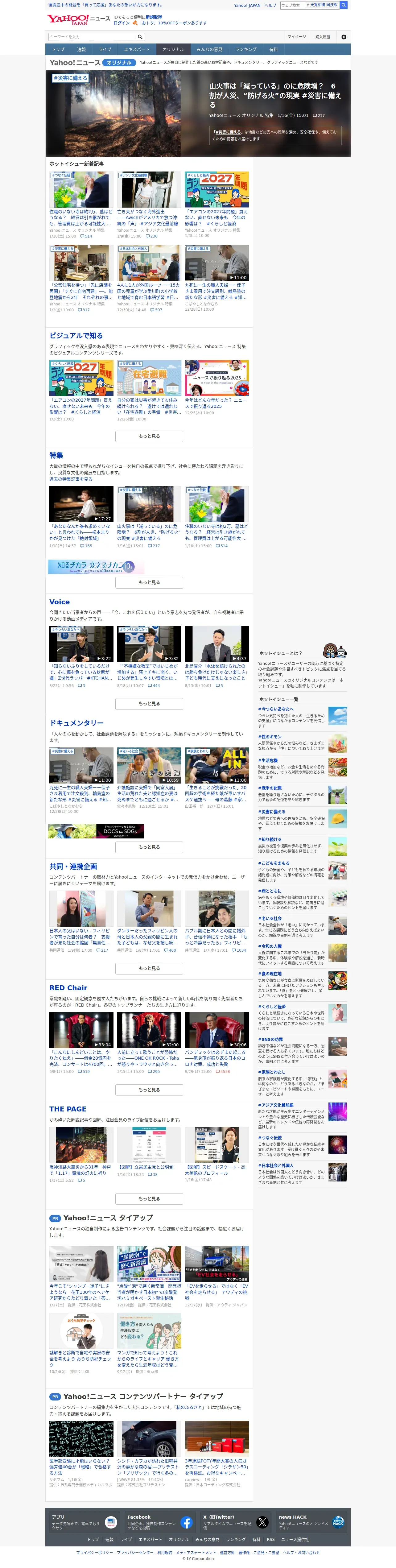Click the X (旧Twitter) icon in footer
Screen dimensions: 396x1568
(x=262, y=1522)
